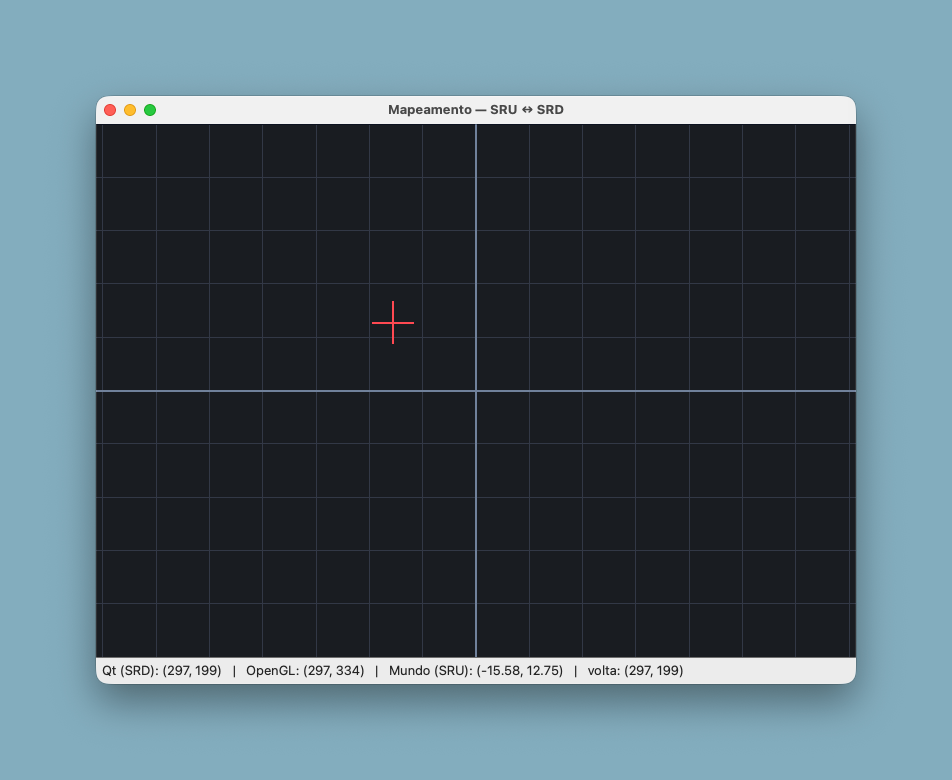The height and width of the screenshot is (780, 952).
Task: Close the Mapeamento window
Action: [110, 110]
